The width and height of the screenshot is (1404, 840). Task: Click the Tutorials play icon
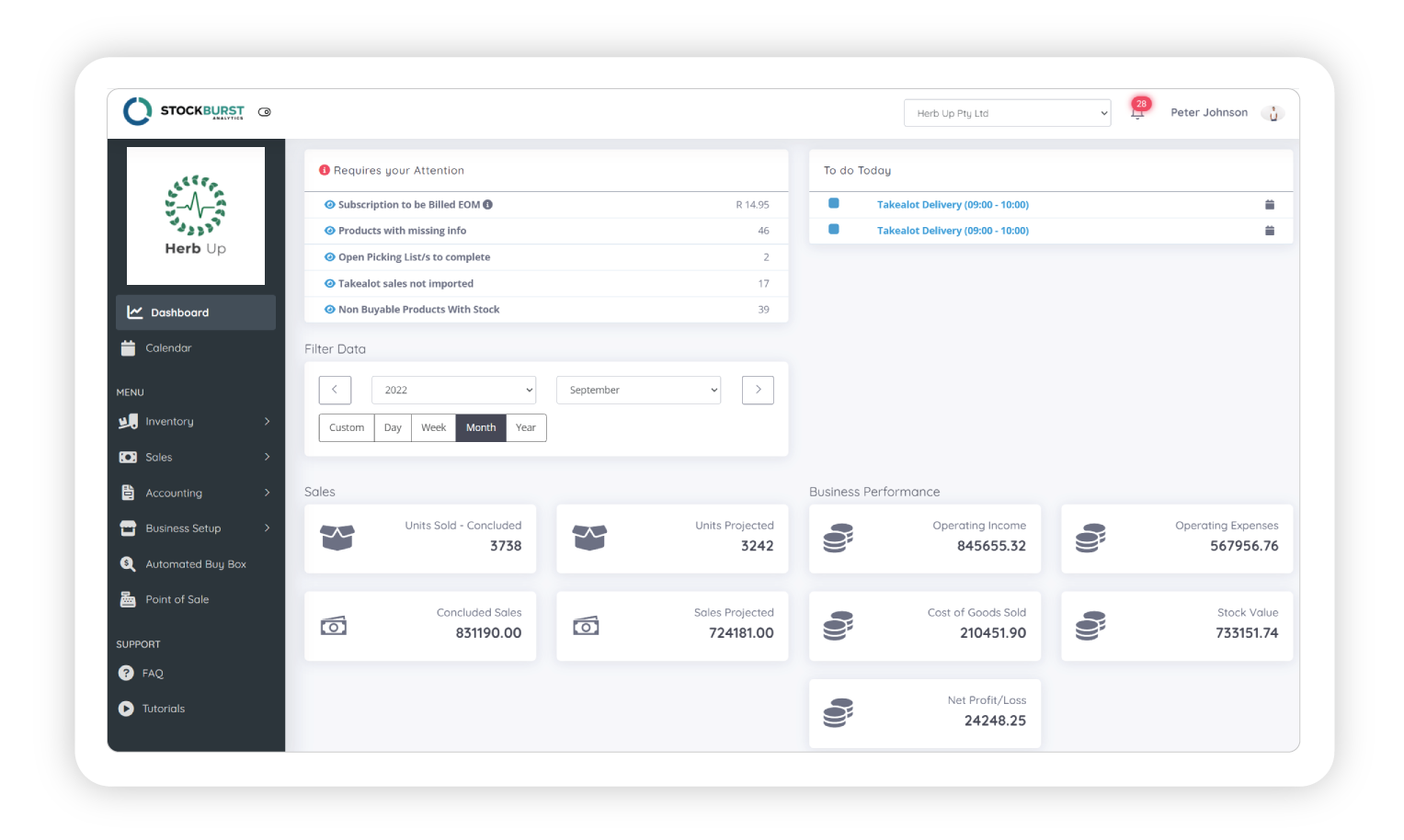pos(126,709)
